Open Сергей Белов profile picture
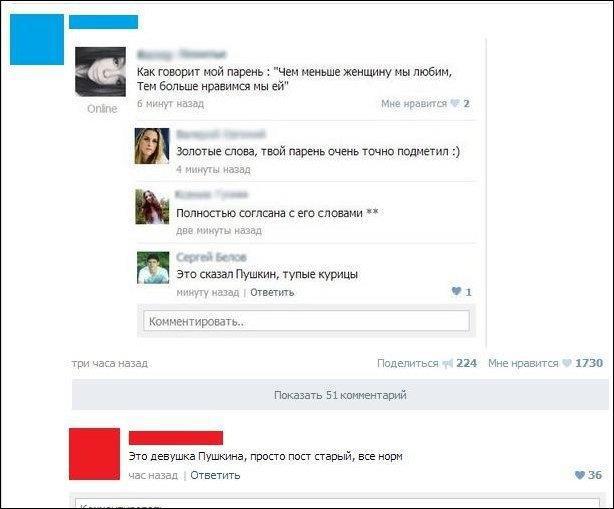The height and width of the screenshot is (509, 614). 153,267
